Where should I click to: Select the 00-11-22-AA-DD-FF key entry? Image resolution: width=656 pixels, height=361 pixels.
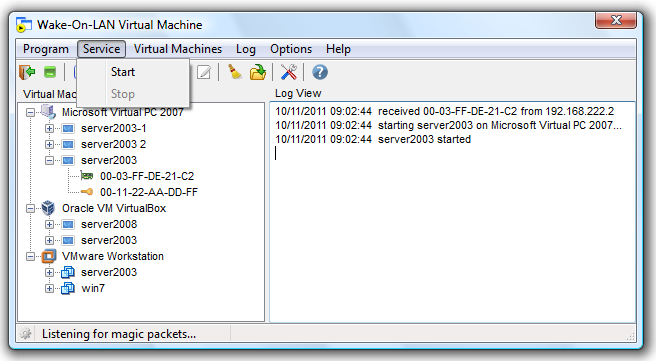pos(149,192)
